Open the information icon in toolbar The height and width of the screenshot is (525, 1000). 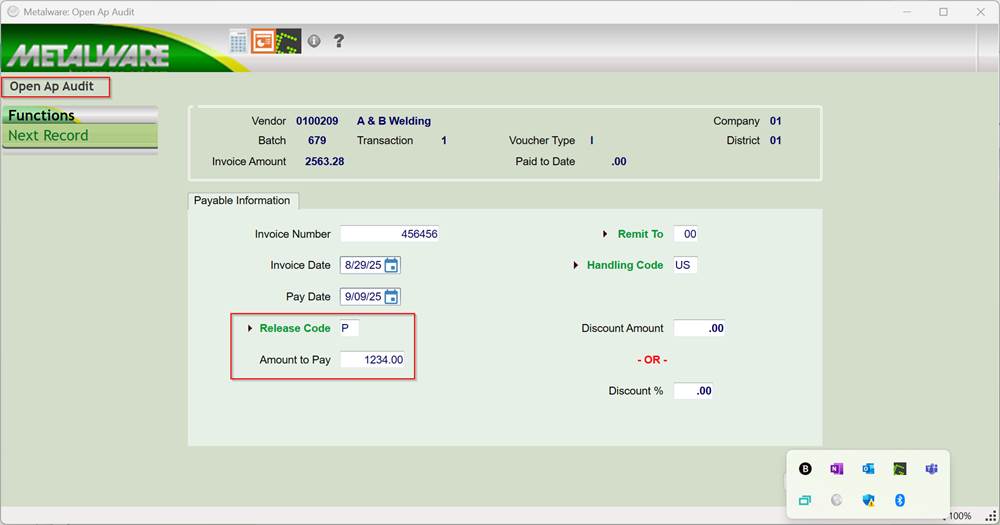314,41
